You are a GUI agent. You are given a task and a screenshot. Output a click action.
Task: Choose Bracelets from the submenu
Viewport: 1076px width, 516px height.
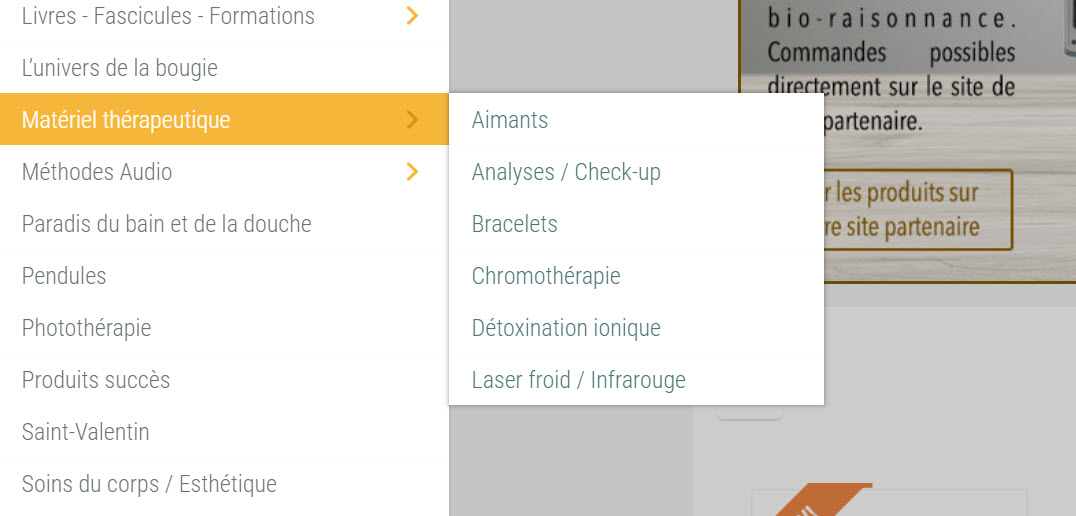click(x=515, y=224)
